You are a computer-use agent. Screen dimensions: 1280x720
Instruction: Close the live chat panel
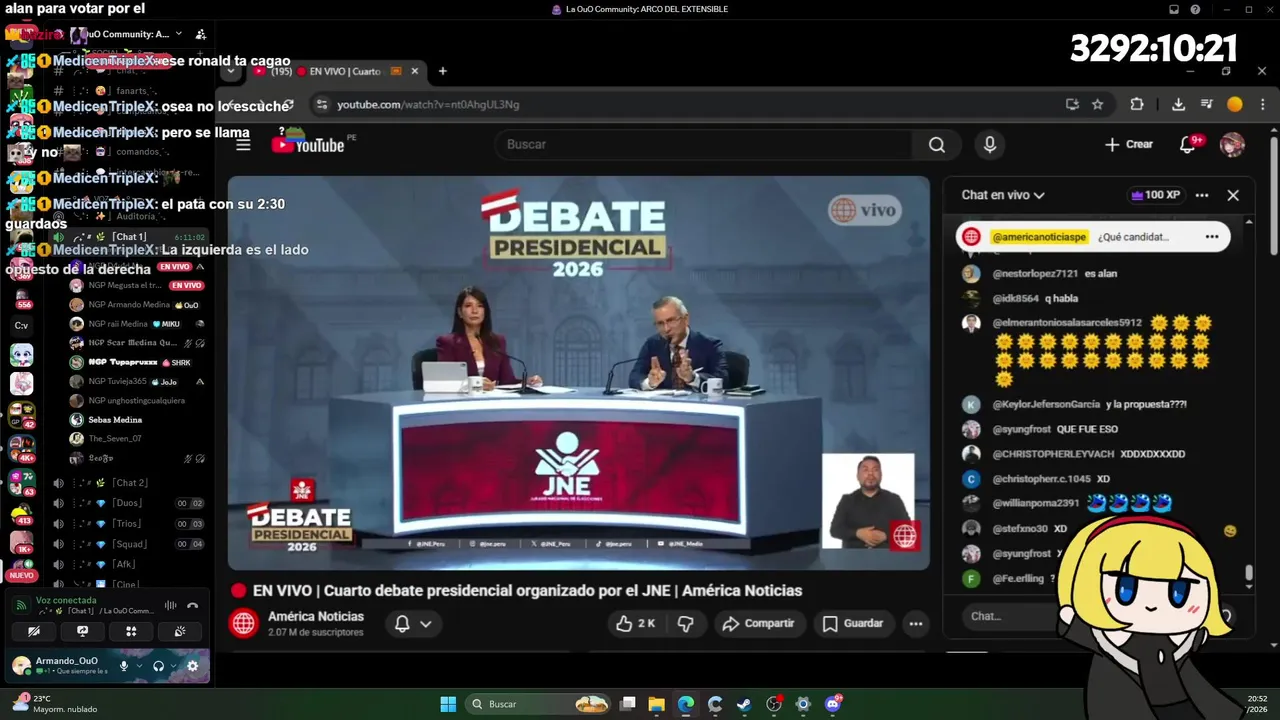pos(1233,195)
